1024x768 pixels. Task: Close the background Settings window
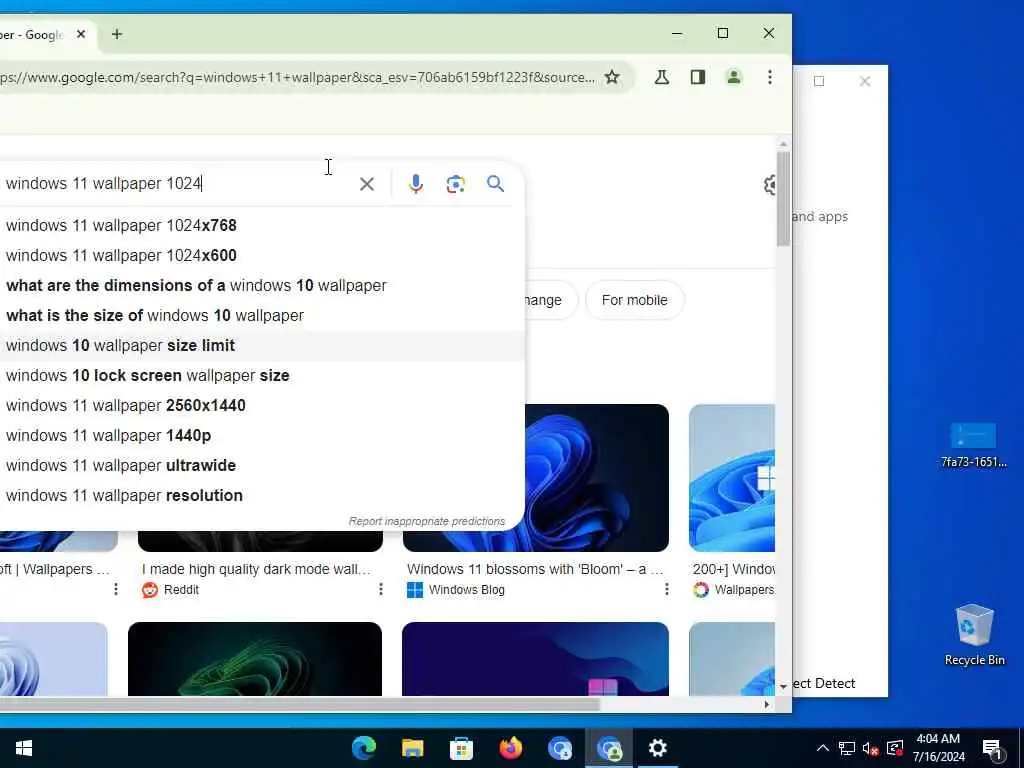[865, 81]
